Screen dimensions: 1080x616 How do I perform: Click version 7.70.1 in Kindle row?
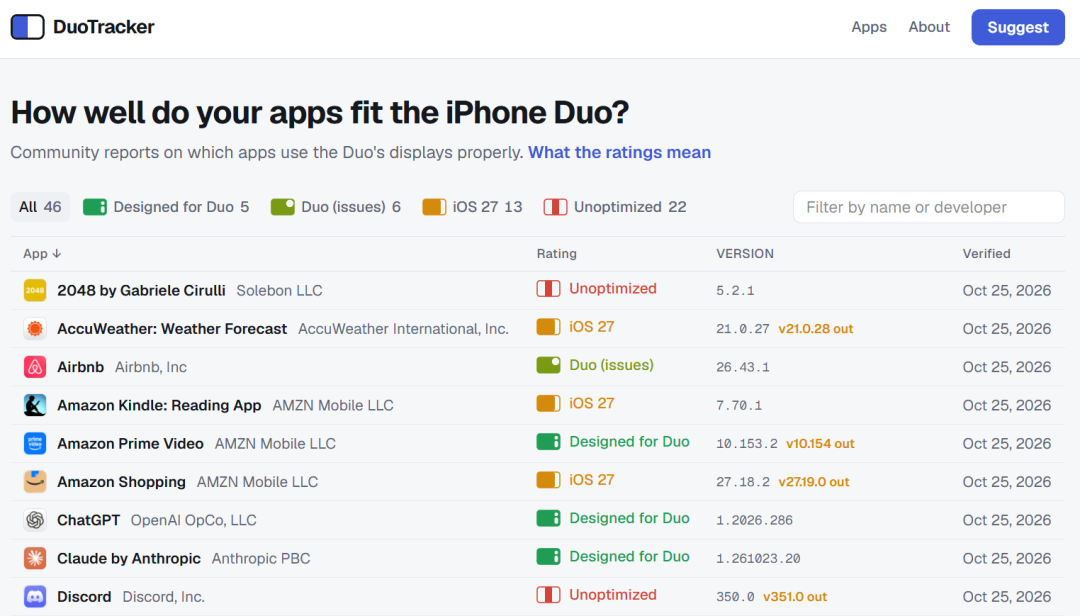point(739,405)
